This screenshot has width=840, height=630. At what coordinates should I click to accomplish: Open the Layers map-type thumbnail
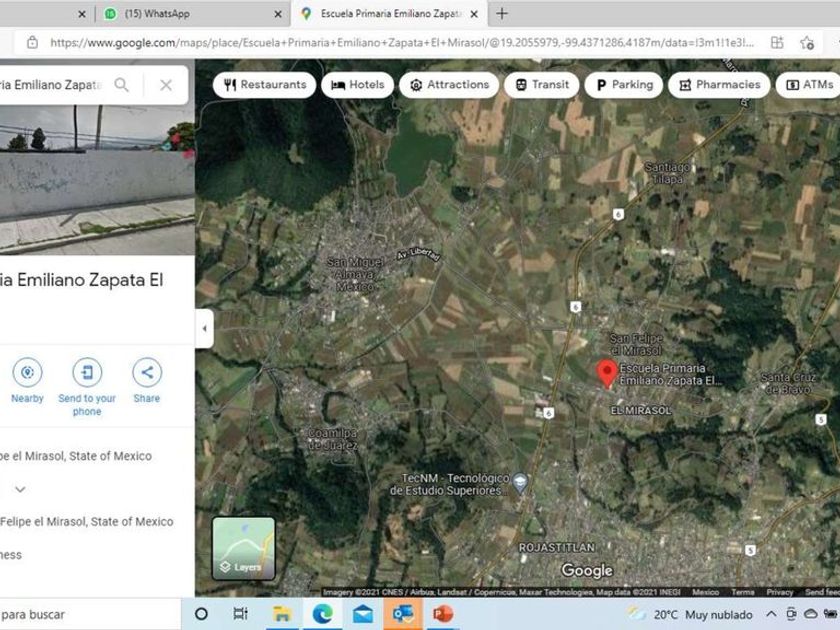pyautogui.click(x=244, y=548)
